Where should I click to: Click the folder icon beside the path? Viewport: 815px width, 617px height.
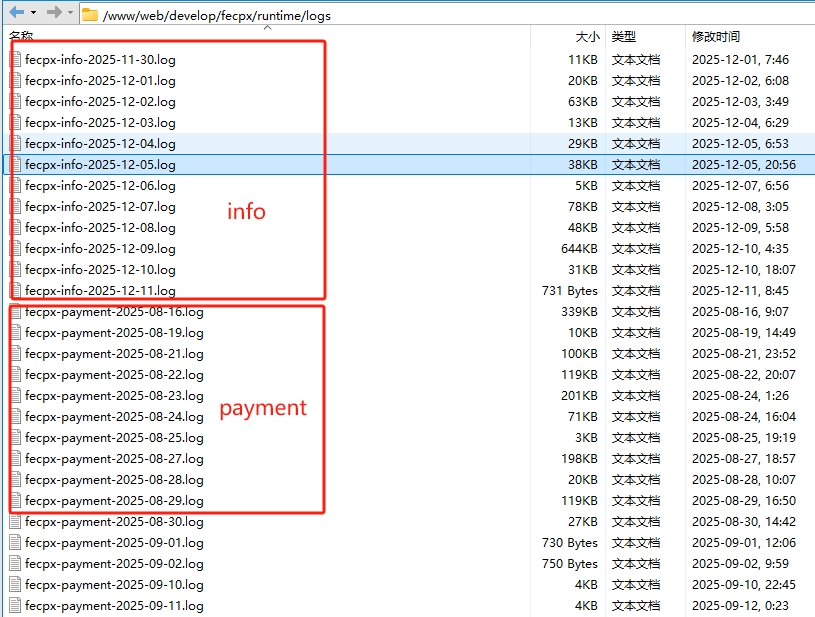point(90,14)
